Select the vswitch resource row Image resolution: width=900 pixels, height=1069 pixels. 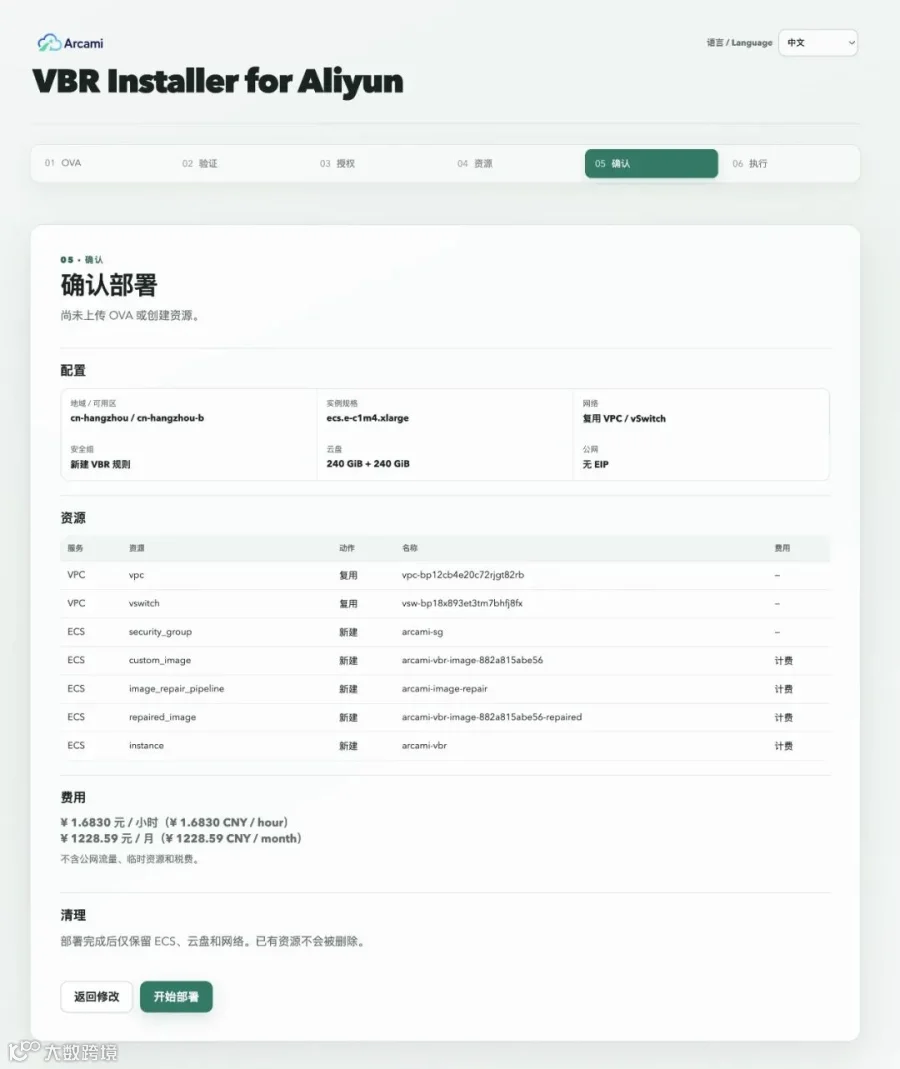click(445, 603)
